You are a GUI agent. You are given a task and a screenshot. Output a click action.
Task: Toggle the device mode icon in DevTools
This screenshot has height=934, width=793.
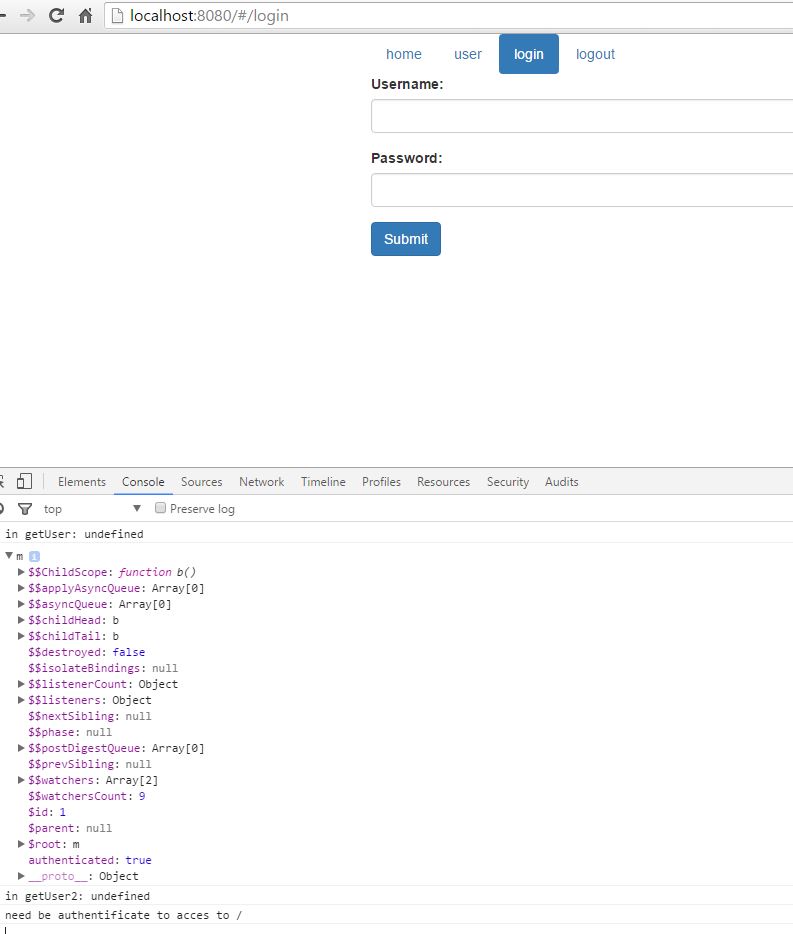[24, 481]
